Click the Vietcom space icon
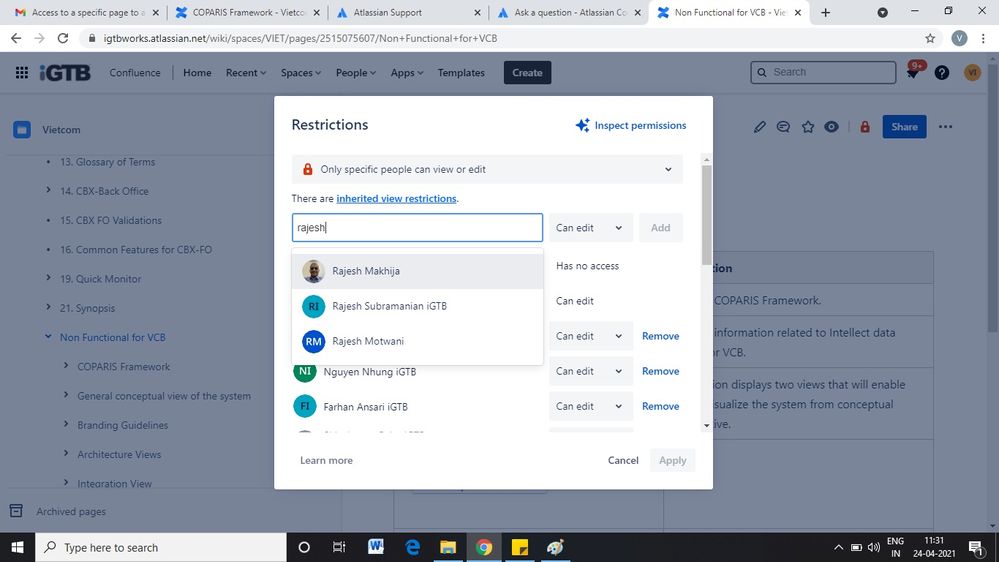The width and height of the screenshot is (999, 562). tap(22, 130)
